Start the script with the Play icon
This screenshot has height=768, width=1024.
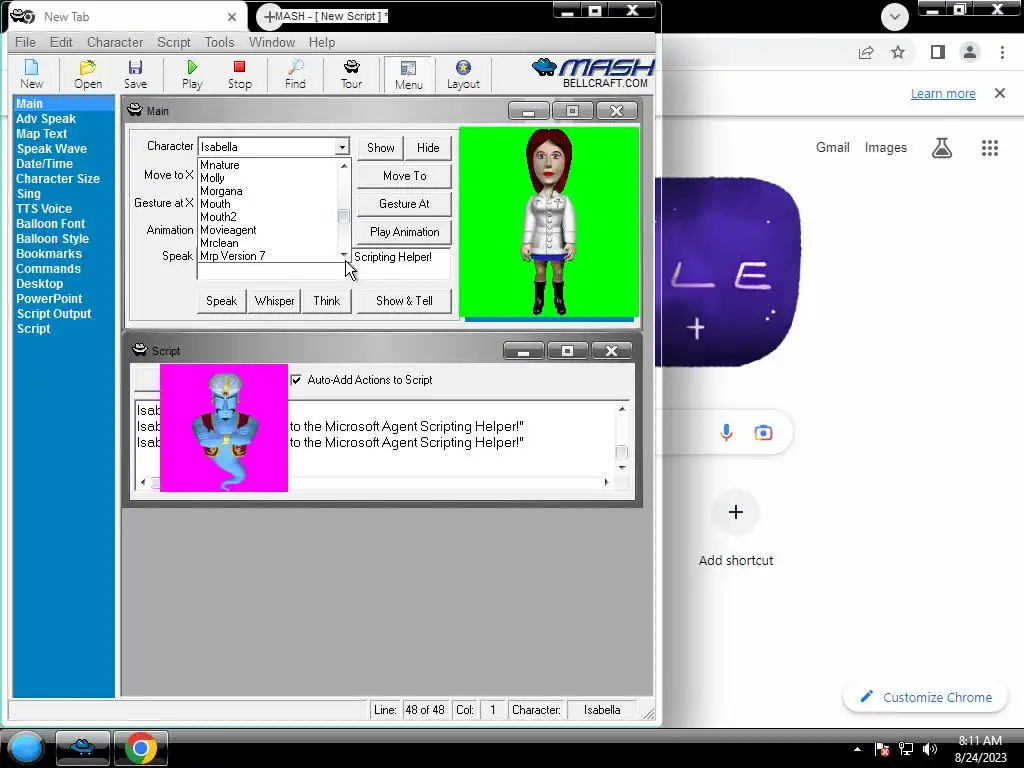pyautogui.click(x=192, y=74)
